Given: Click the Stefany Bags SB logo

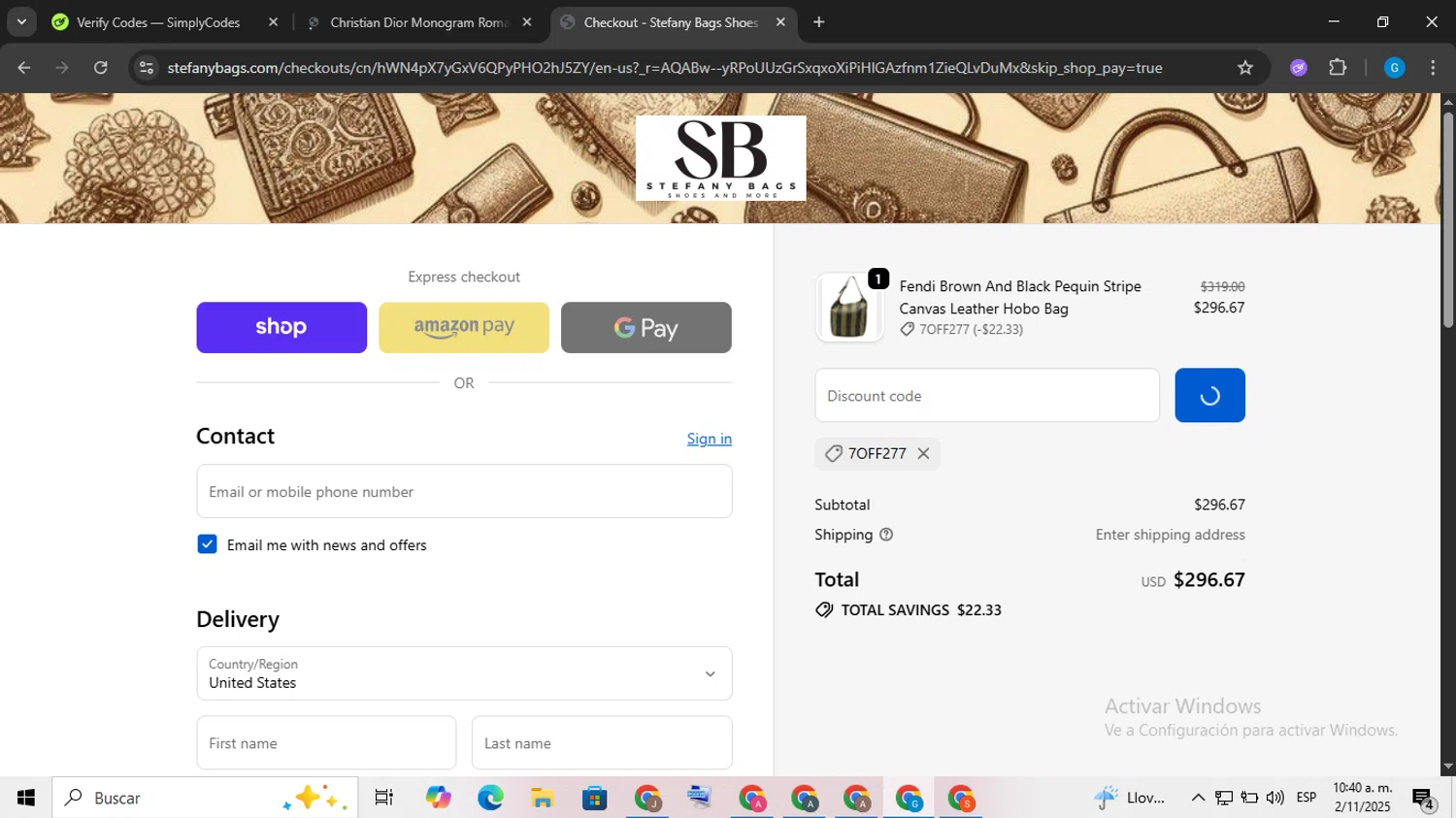Looking at the screenshot, I should [x=720, y=158].
